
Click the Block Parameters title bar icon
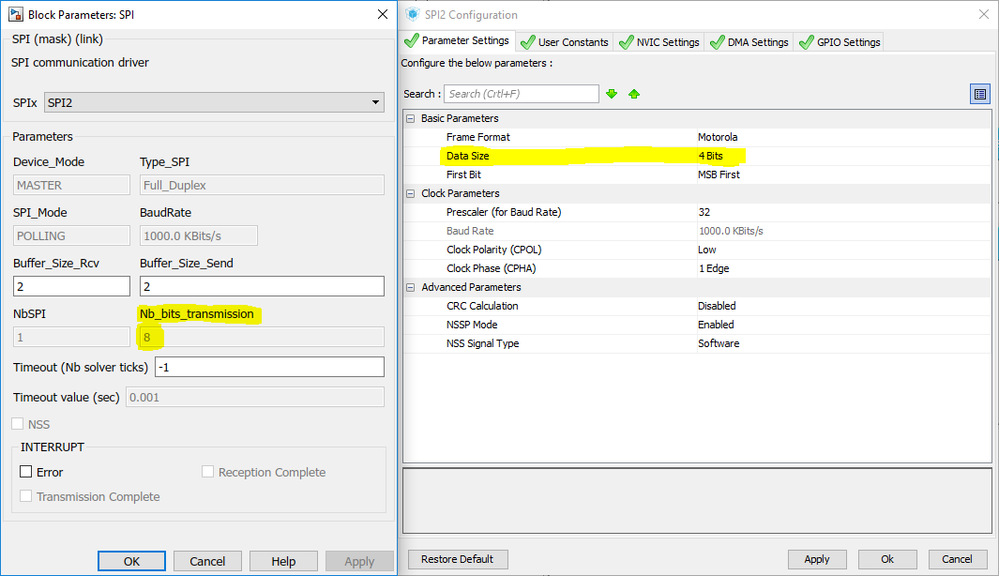point(15,14)
